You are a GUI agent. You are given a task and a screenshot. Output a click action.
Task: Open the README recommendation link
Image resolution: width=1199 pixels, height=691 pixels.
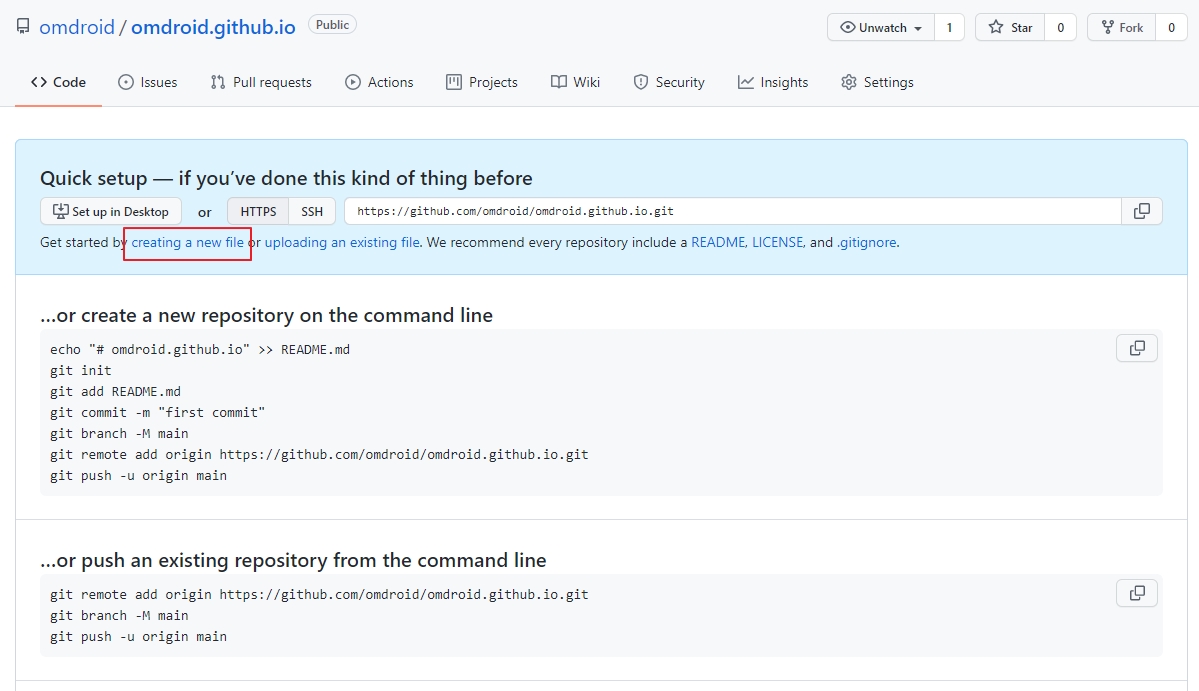(x=718, y=242)
